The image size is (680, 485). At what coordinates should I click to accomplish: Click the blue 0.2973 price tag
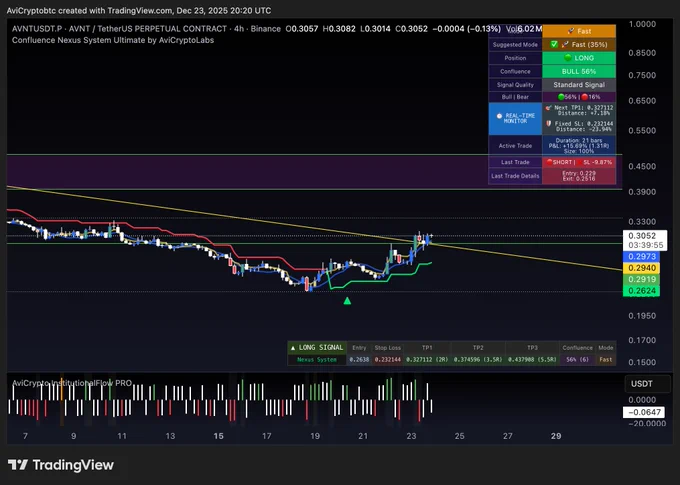click(641, 257)
